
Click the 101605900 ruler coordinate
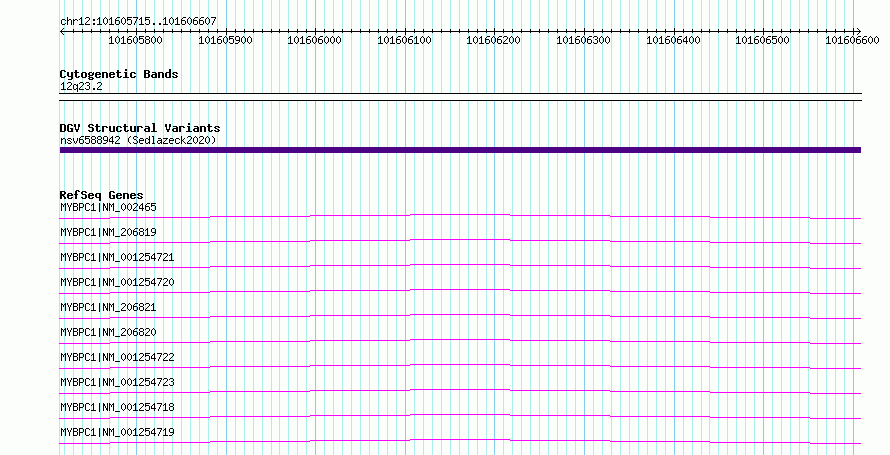click(x=225, y=40)
